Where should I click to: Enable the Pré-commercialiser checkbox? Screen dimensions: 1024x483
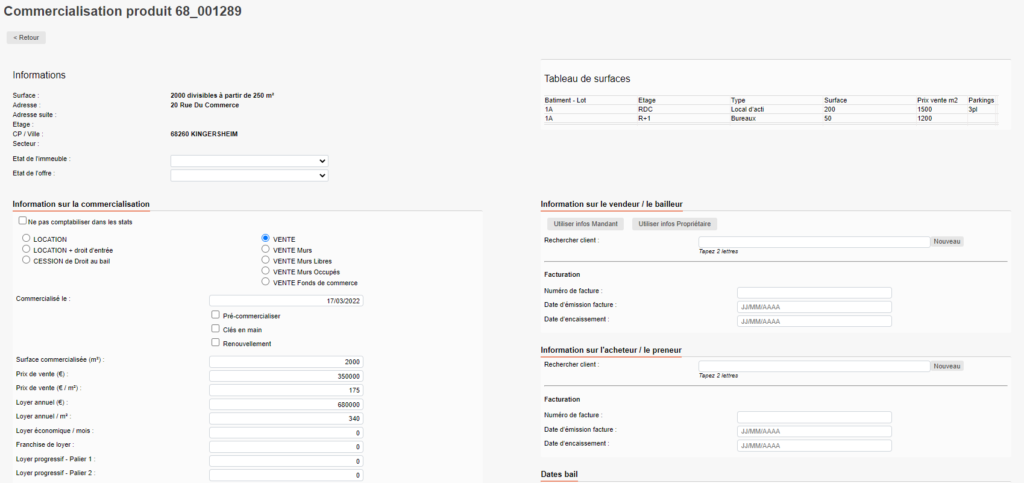point(215,315)
